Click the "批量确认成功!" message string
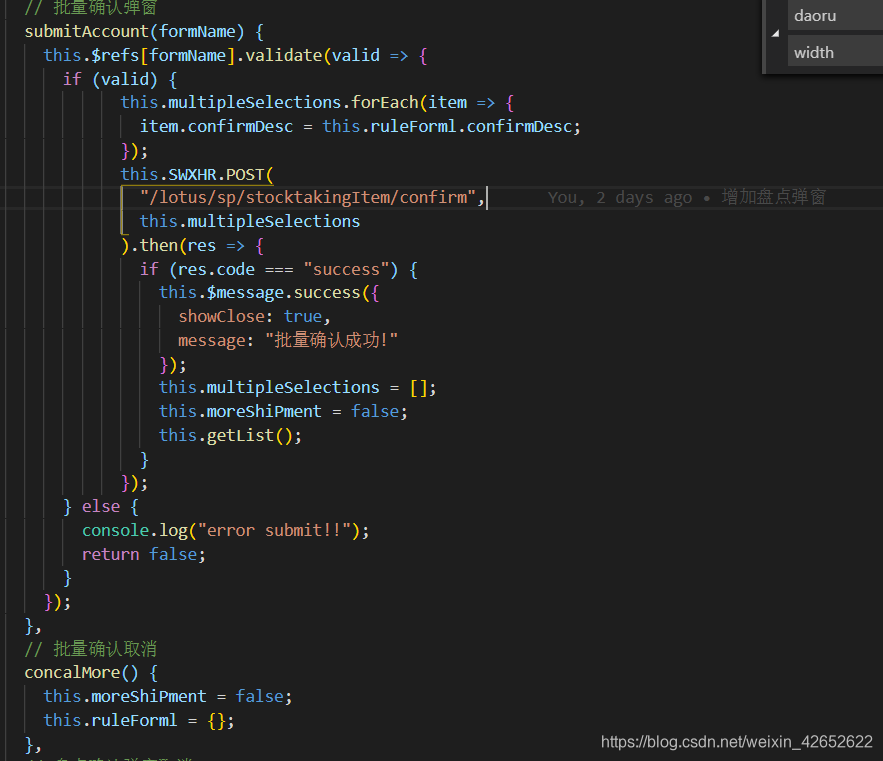883x761 pixels. pyautogui.click(x=331, y=340)
